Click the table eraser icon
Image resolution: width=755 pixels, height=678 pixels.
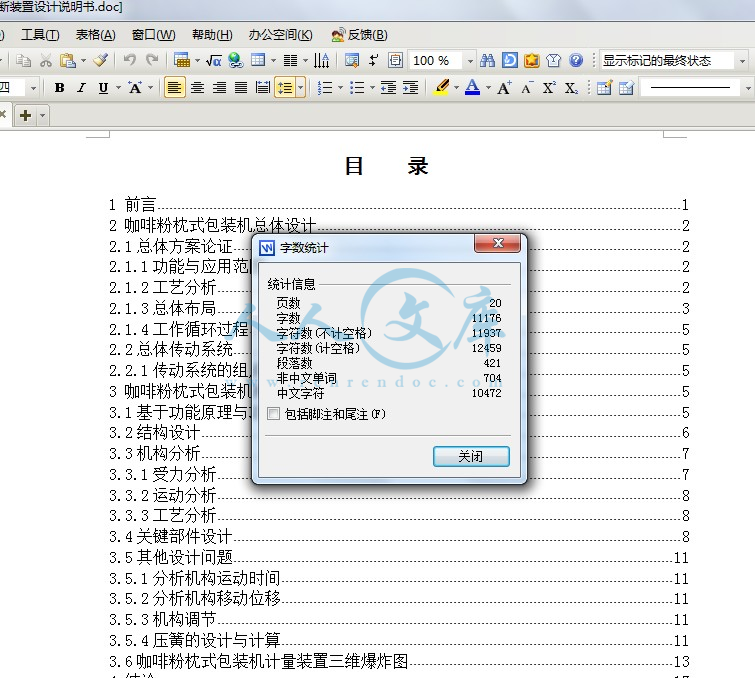pyautogui.click(x=626, y=88)
